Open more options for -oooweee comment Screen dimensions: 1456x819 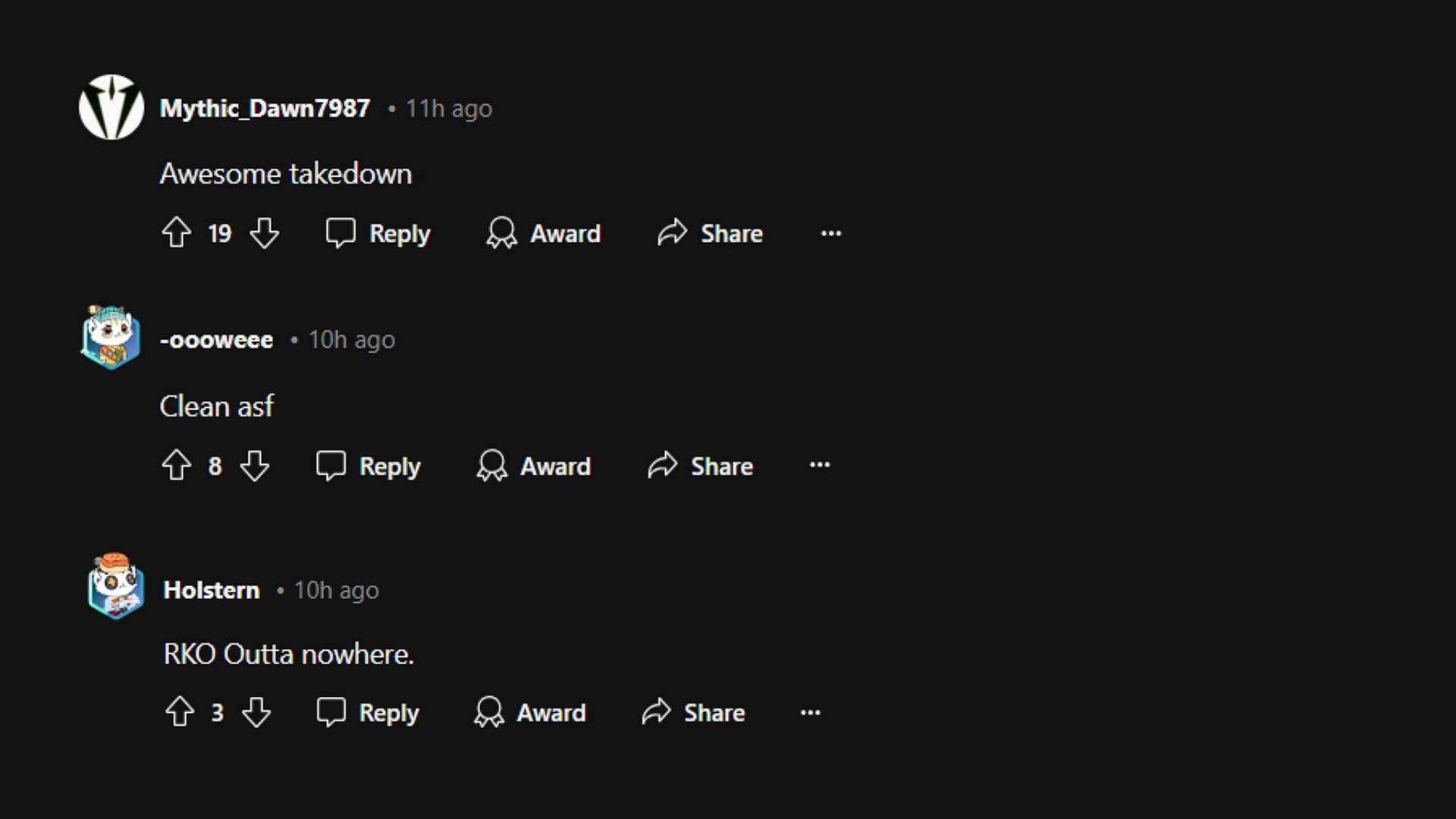coord(820,464)
